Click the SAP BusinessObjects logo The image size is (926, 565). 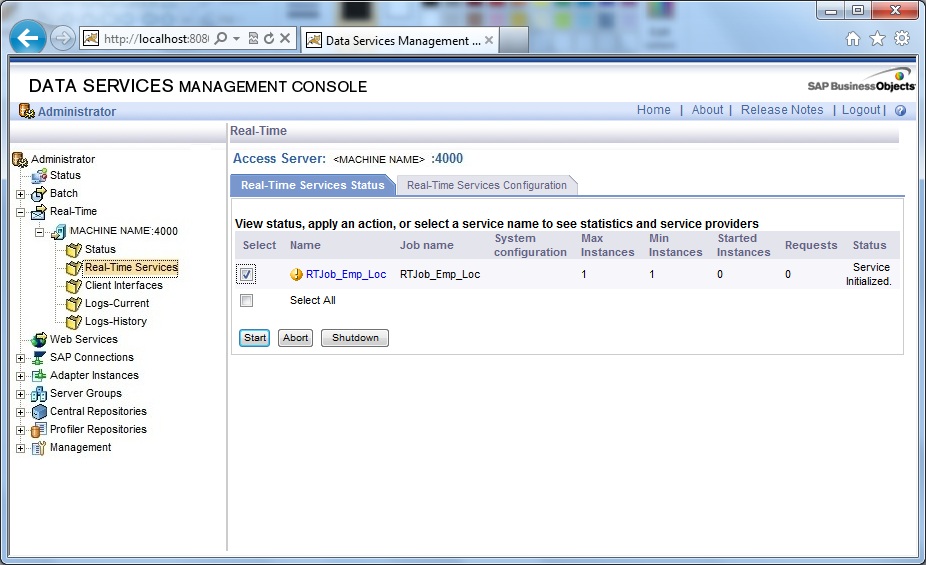tap(862, 81)
